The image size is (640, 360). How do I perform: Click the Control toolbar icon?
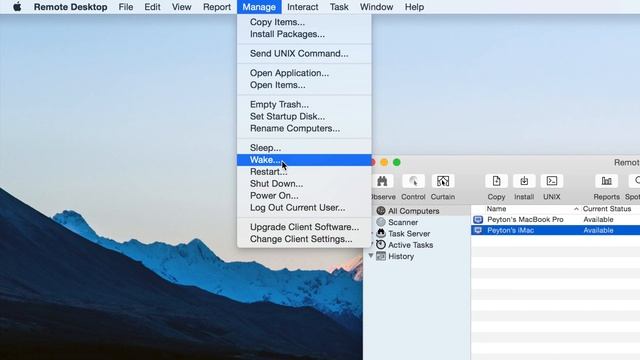click(413, 181)
